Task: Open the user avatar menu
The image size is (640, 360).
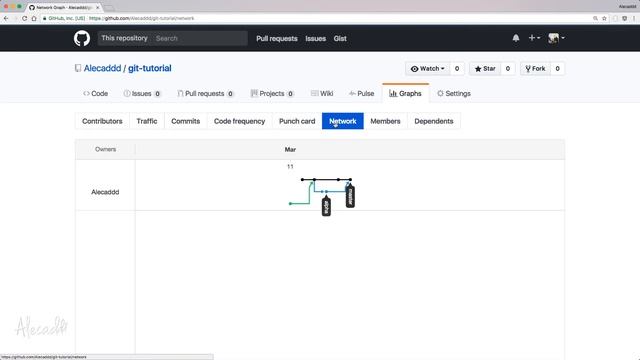Action: (x=556, y=38)
